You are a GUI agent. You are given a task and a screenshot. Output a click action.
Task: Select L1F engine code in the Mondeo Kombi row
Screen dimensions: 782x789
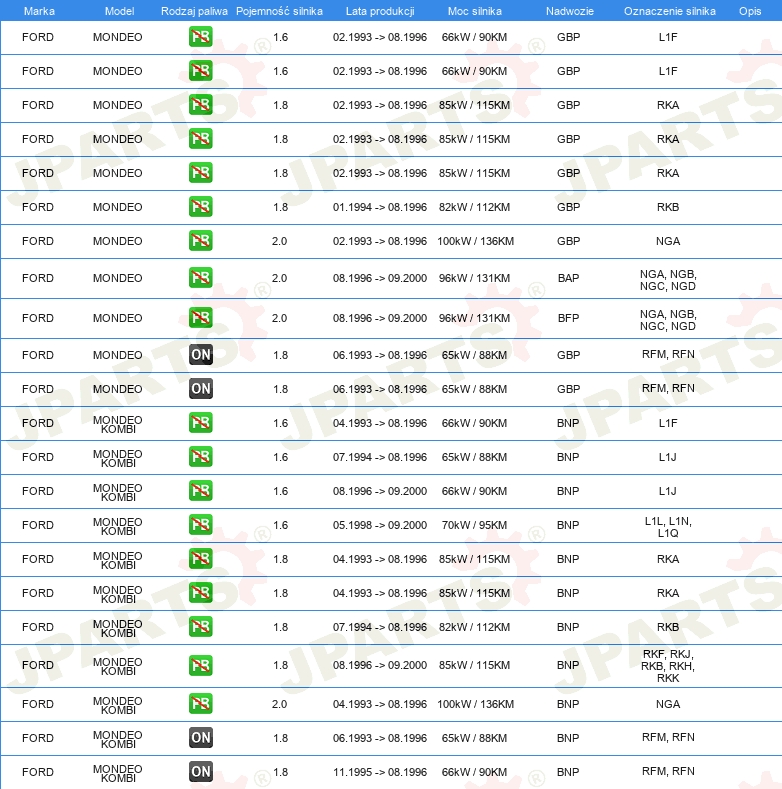point(668,423)
